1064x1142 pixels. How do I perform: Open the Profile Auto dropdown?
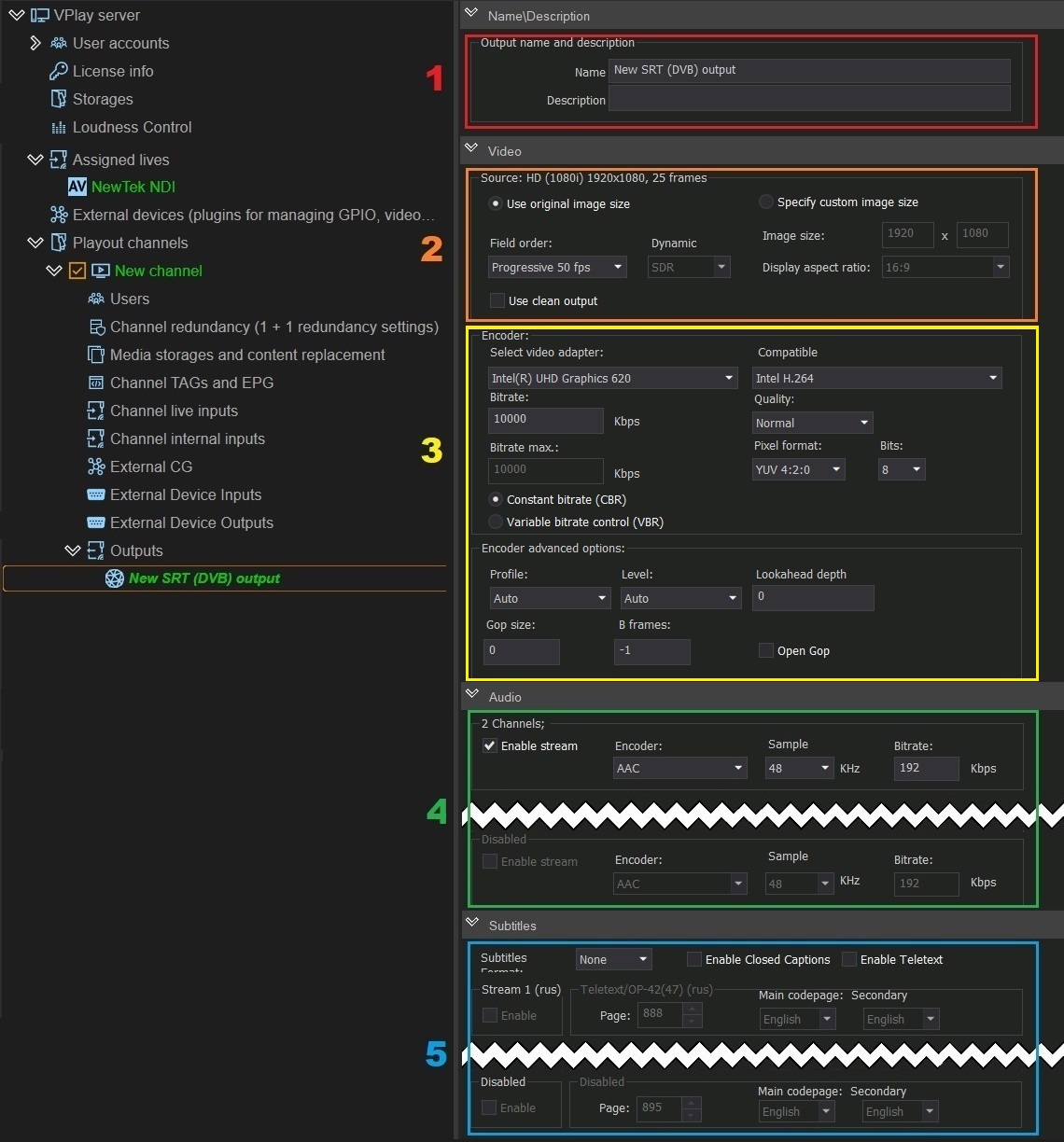tap(550, 598)
